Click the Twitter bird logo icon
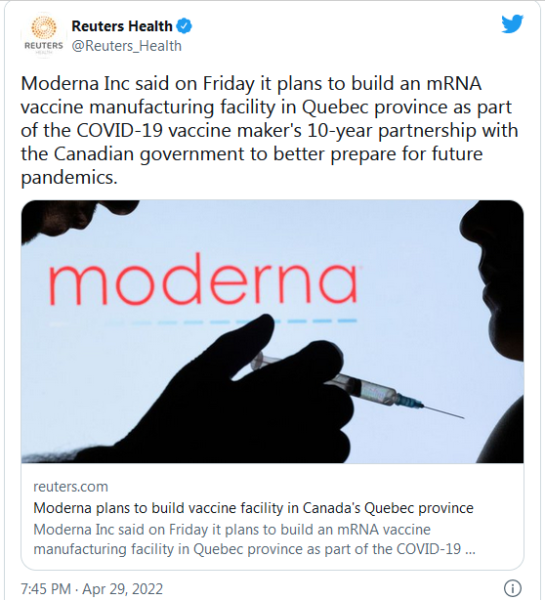 (512, 24)
